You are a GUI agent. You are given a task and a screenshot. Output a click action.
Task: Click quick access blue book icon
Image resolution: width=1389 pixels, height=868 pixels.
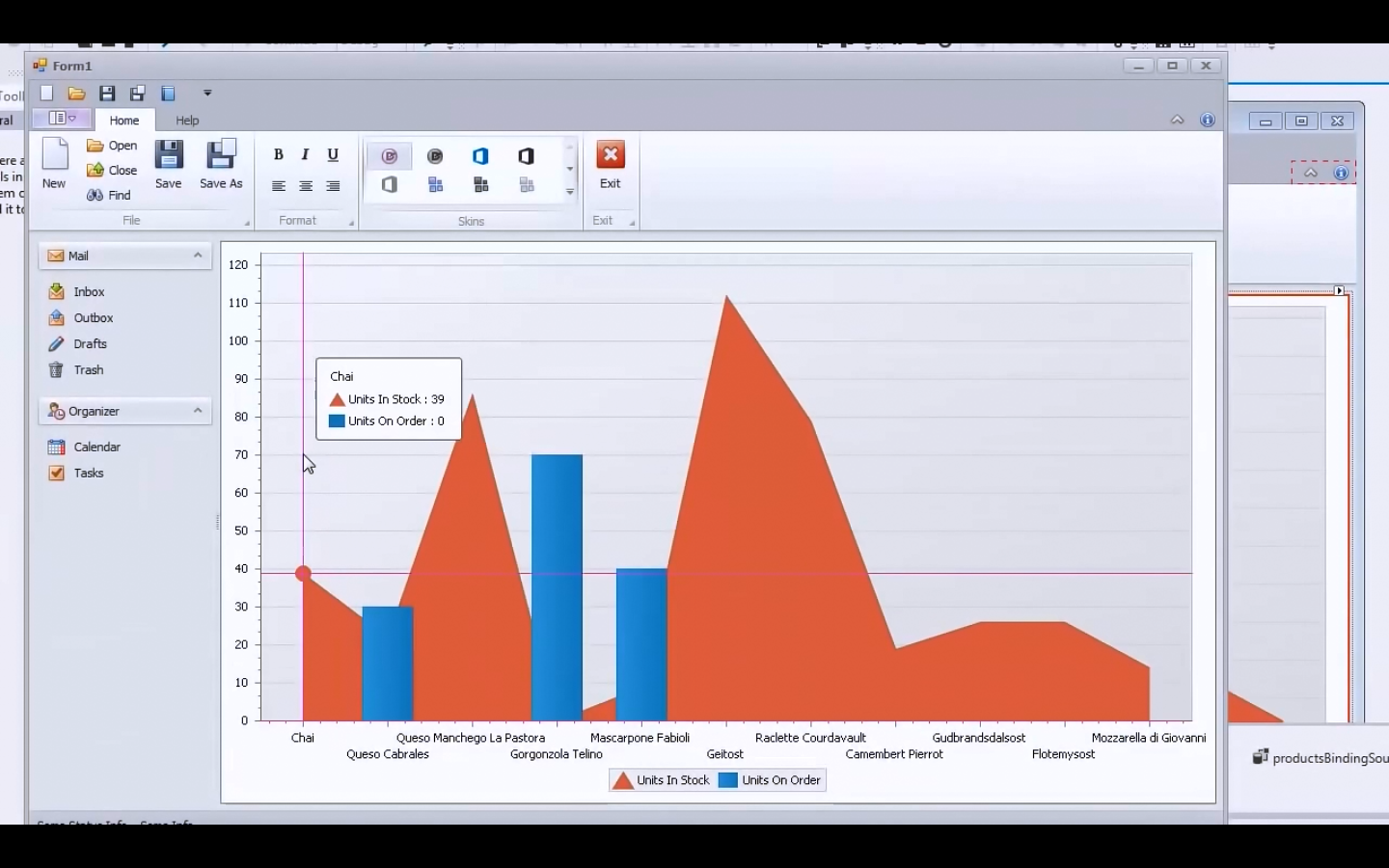[168, 94]
